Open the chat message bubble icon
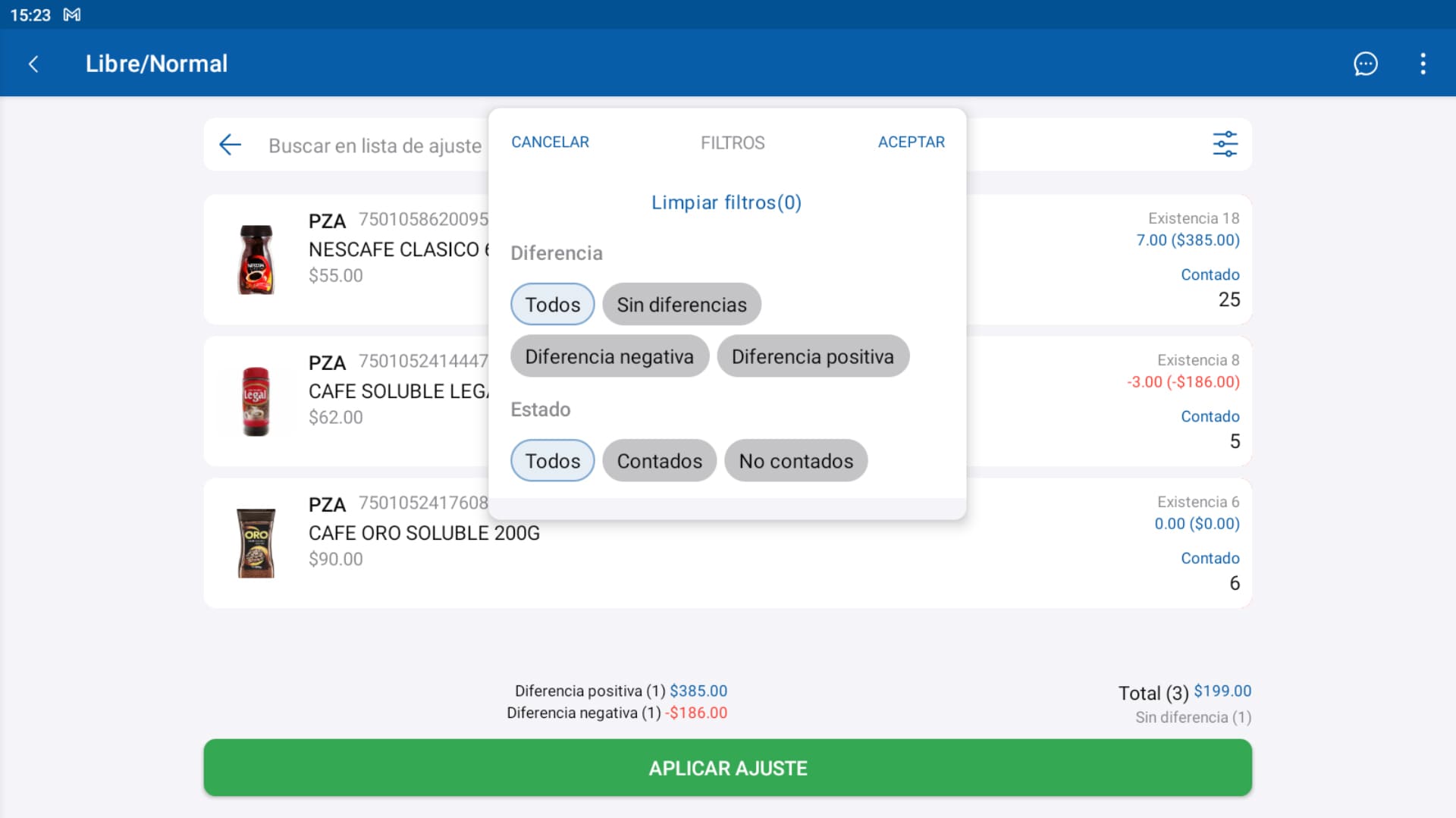The width and height of the screenshot is (1456, 818). 1366,64
